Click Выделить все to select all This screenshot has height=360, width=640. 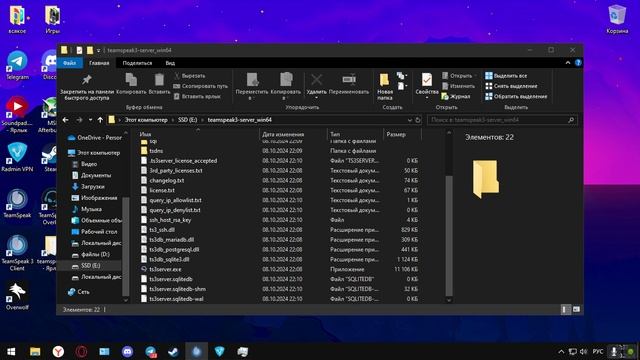click(x=506, y=76)
